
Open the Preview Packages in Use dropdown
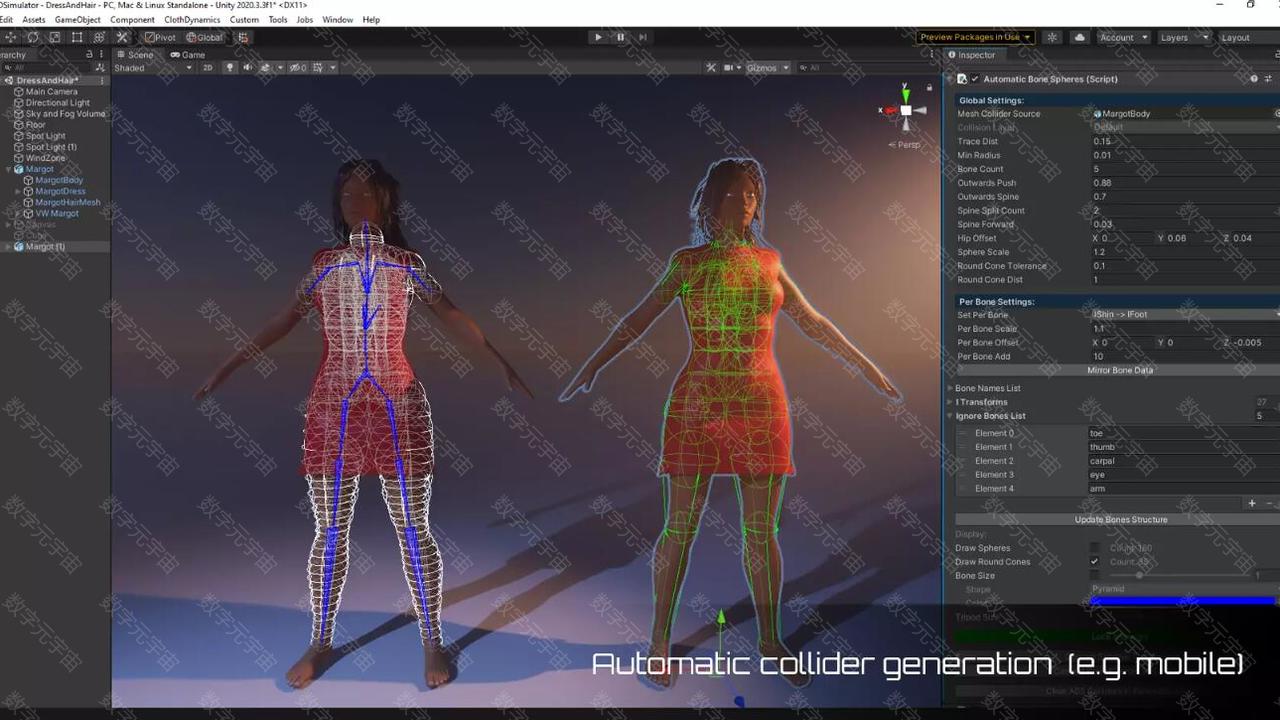click(975, 37)
